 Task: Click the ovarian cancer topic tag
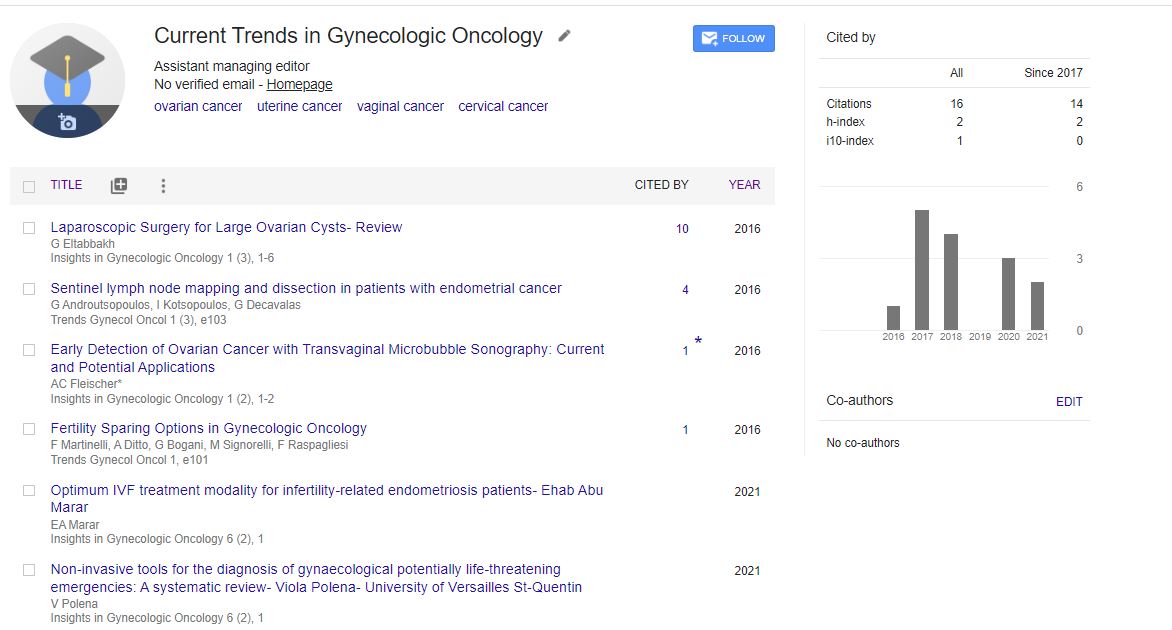point(198,106)
